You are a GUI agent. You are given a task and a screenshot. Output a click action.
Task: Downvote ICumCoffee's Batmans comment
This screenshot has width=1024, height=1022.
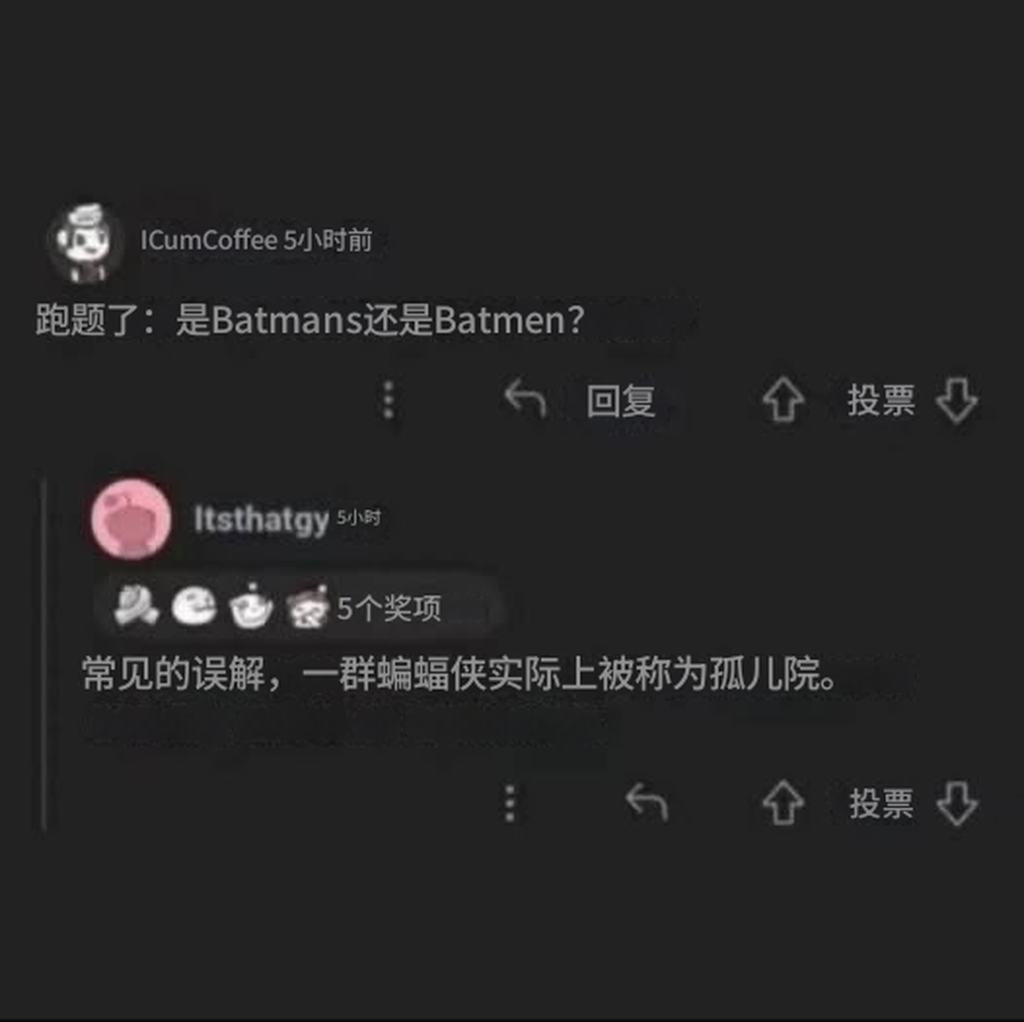pos(957,400)
